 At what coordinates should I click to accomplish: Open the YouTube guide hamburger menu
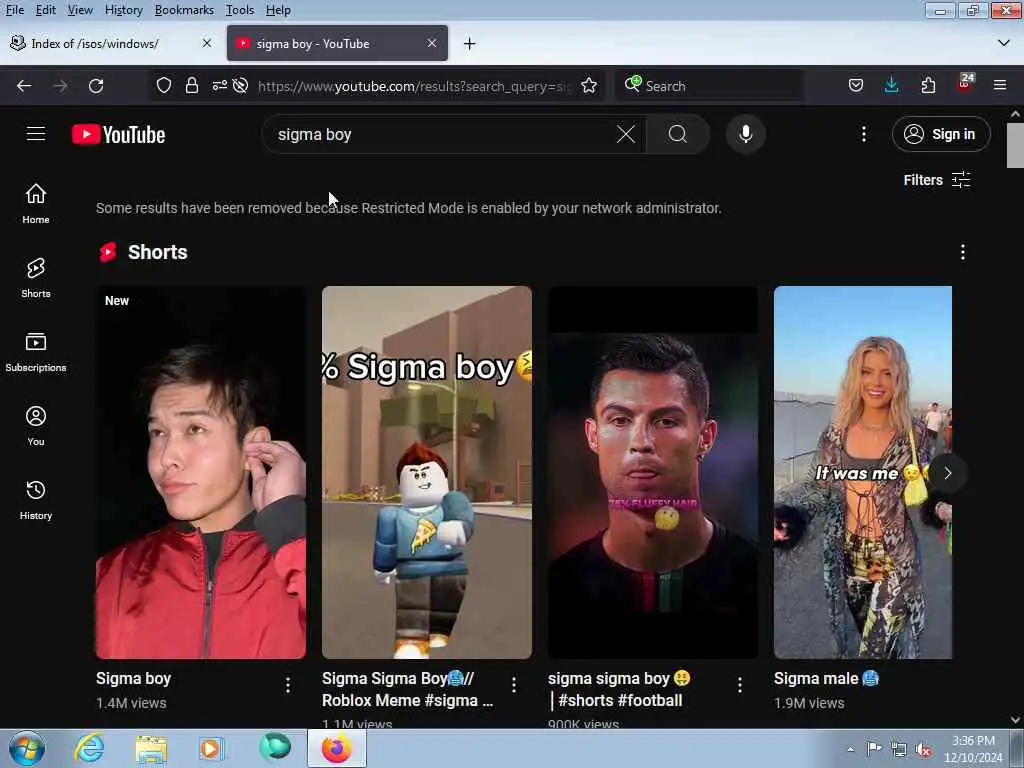click(x=36, y=134)
